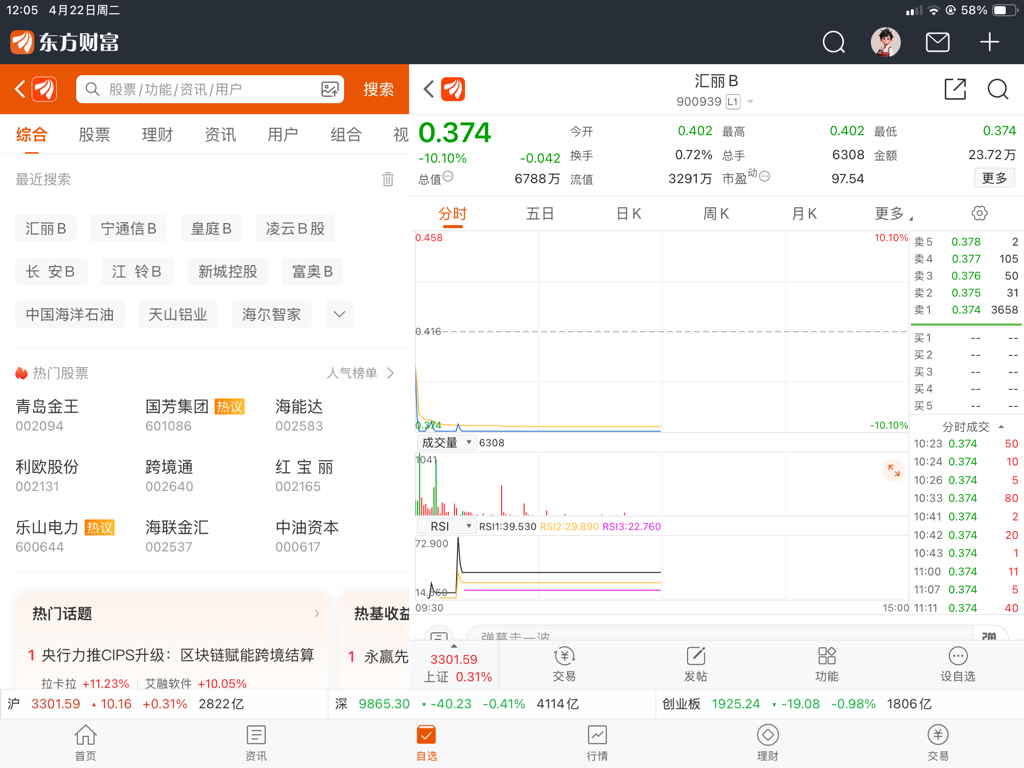Screen dimensions: 1024x768
Task: Expand the 更多 chart period dropdown
Action: pos(894,214)
